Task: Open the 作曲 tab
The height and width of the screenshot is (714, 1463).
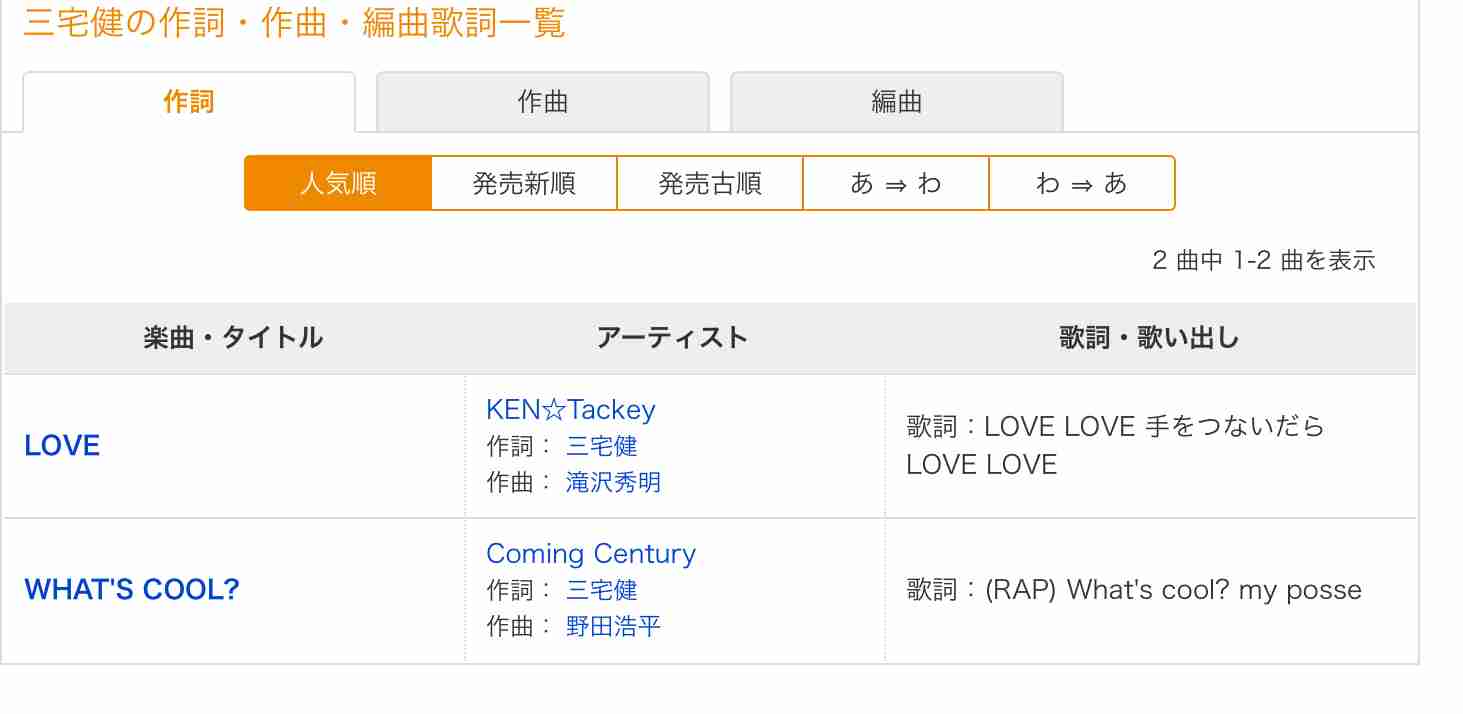Action: tap(543, 102)
